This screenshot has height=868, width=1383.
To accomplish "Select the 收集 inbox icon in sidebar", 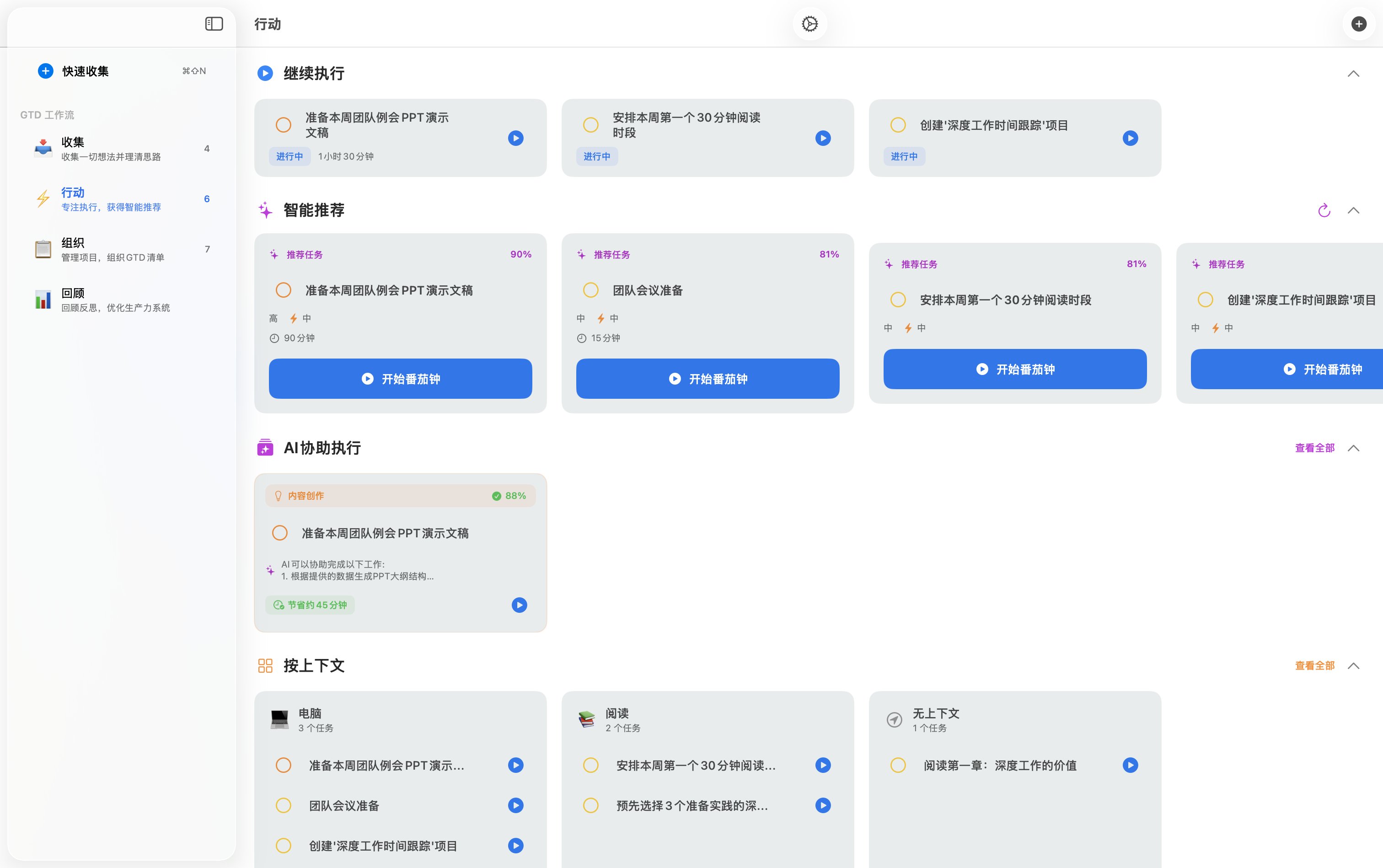I will (43, 148).
